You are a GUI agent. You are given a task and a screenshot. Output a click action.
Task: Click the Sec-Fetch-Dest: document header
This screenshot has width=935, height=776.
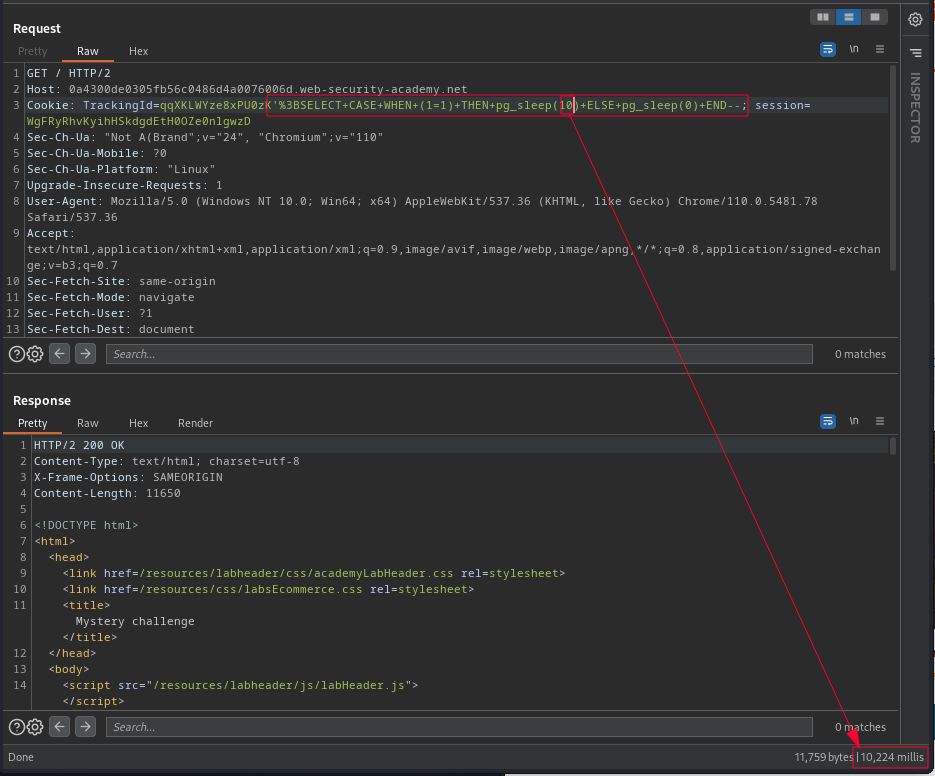(110, 329)
